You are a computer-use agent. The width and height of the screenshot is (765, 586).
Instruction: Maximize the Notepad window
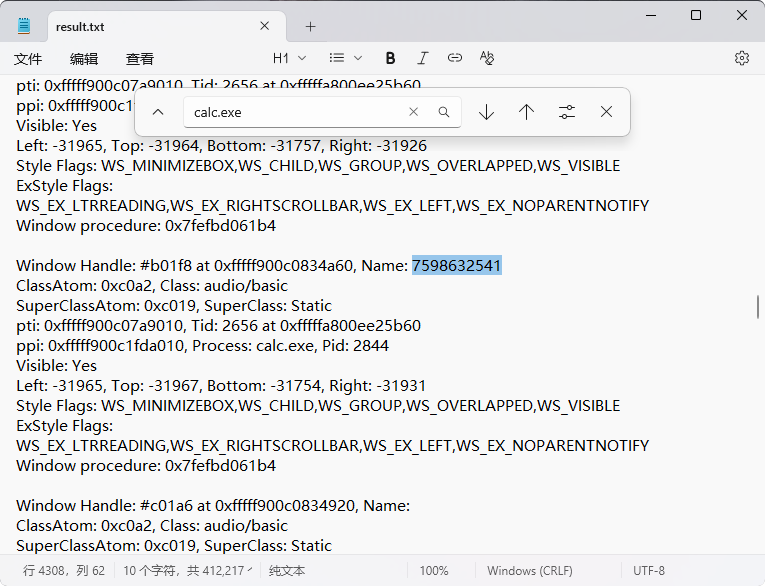pos(696,15)
